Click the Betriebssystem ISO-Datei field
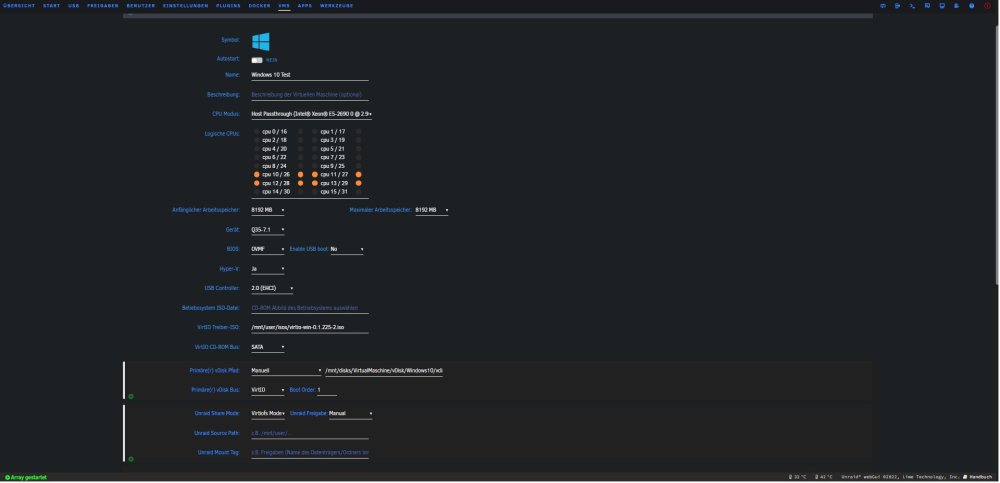The width and height of the screenshot is (1000, 483). [310, 308]
